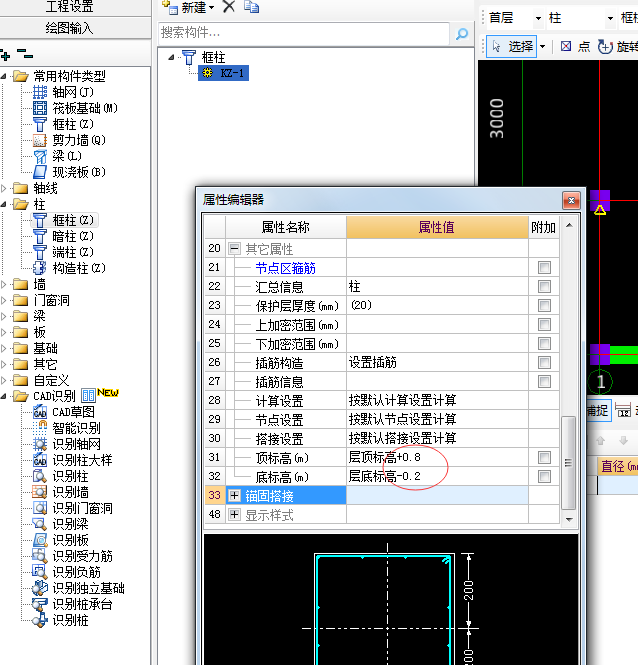Click property editor scrollbar down arrow

(x=569, y=520)
